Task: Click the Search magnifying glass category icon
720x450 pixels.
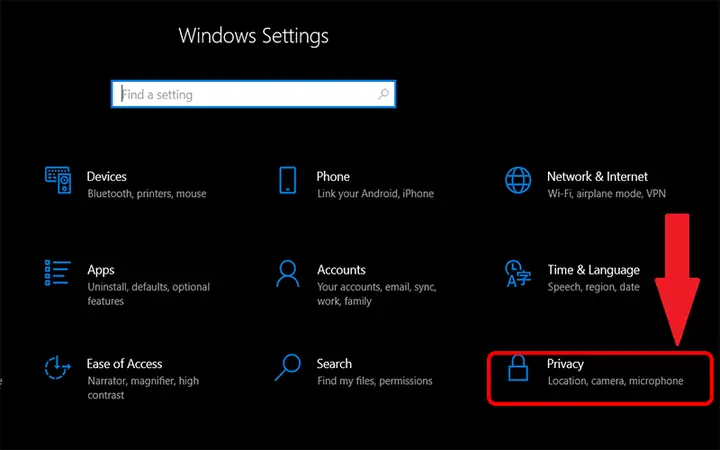Action: click(288, 367)
